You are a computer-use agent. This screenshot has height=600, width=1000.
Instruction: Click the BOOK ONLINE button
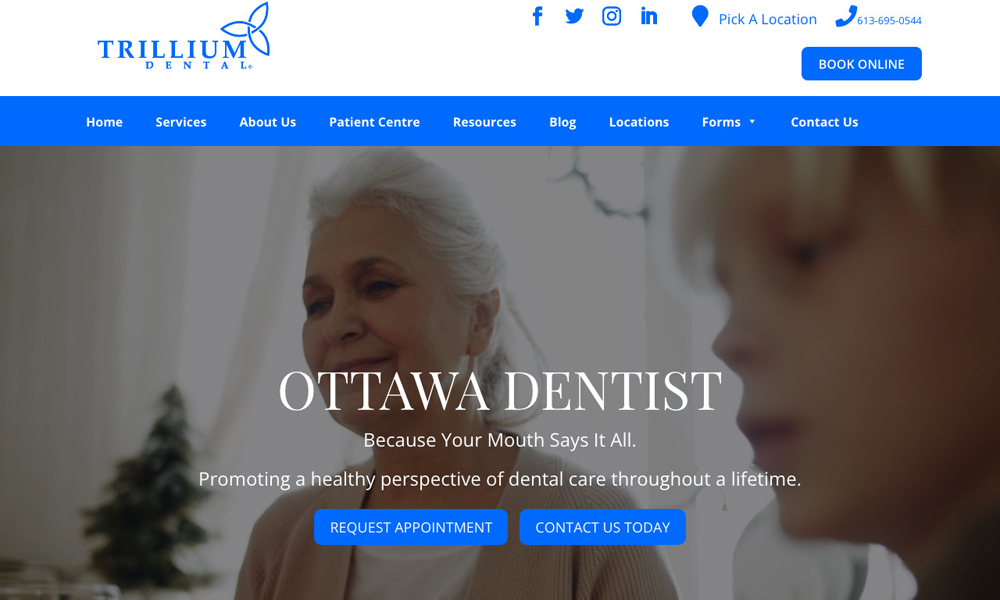click(861, 64)
